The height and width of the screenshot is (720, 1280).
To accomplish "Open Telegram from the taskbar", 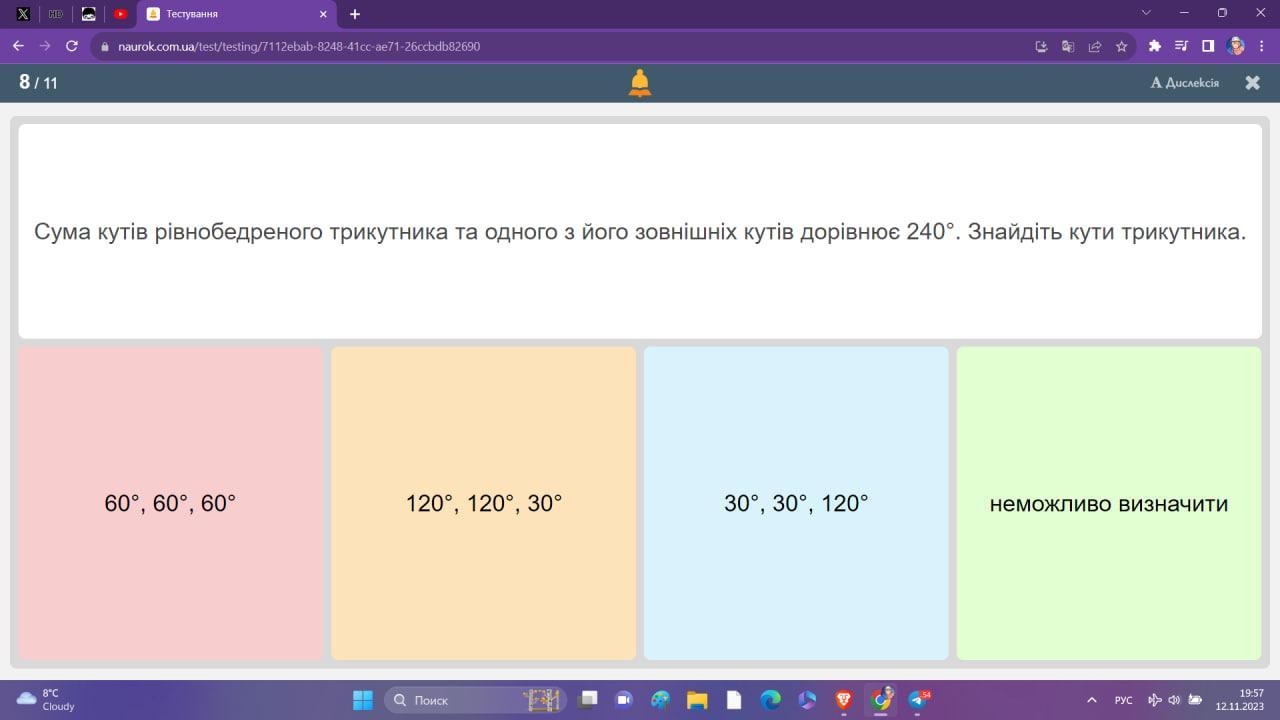I will [918, 700].
